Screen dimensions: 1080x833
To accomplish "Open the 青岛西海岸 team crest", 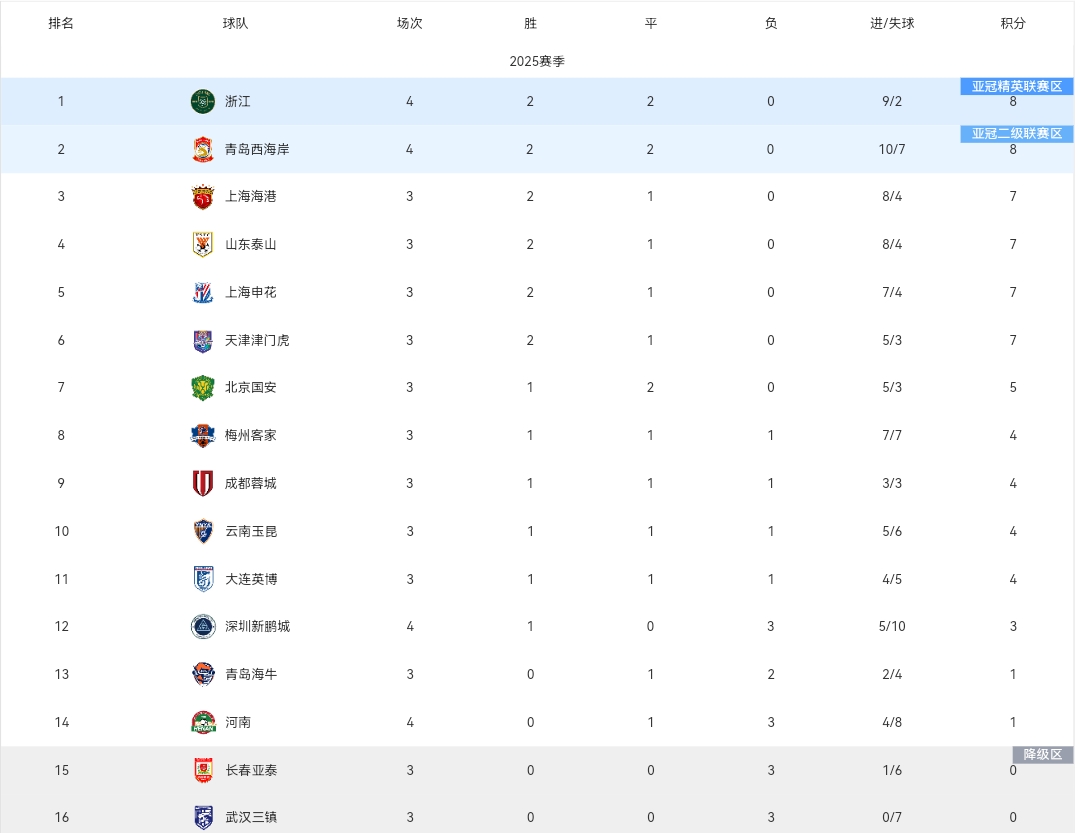I will click(202, 150).
